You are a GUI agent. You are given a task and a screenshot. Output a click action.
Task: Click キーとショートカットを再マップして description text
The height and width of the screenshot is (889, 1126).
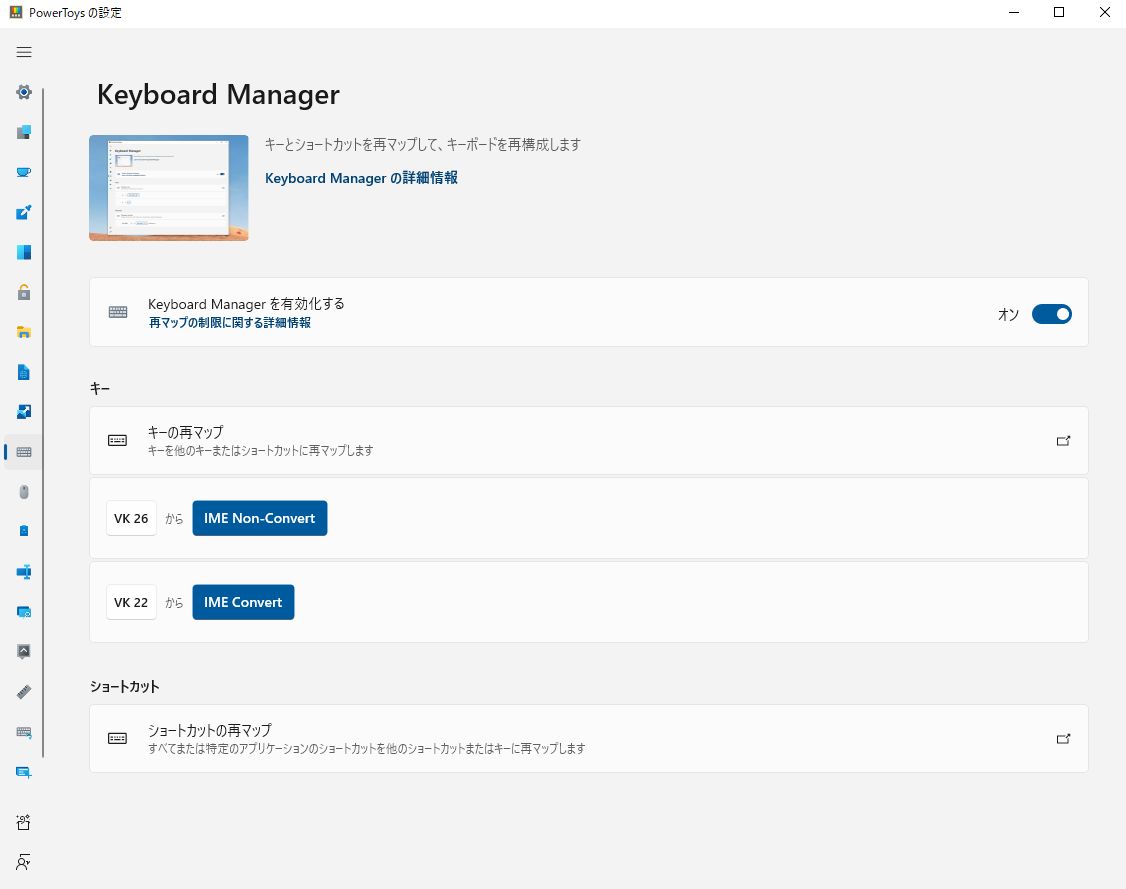[x=422, y=145]
